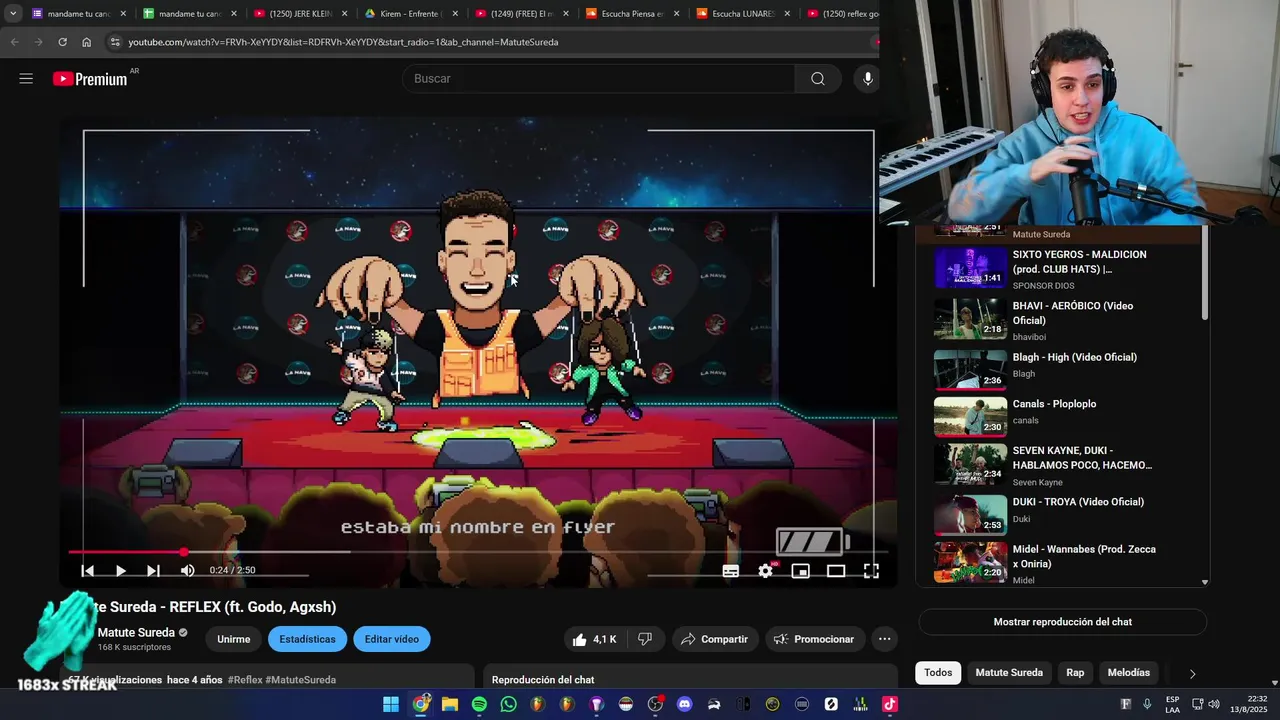Open Estadísticas for this video

point(307,639)
